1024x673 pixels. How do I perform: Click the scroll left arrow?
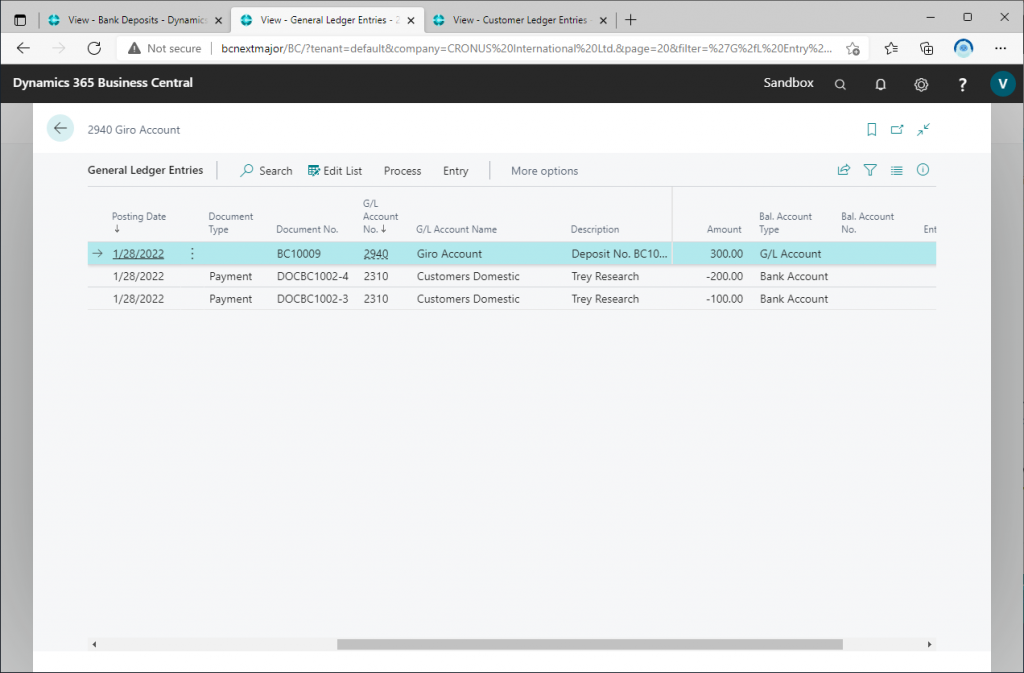pyautogui.click(x=95, y=644)
